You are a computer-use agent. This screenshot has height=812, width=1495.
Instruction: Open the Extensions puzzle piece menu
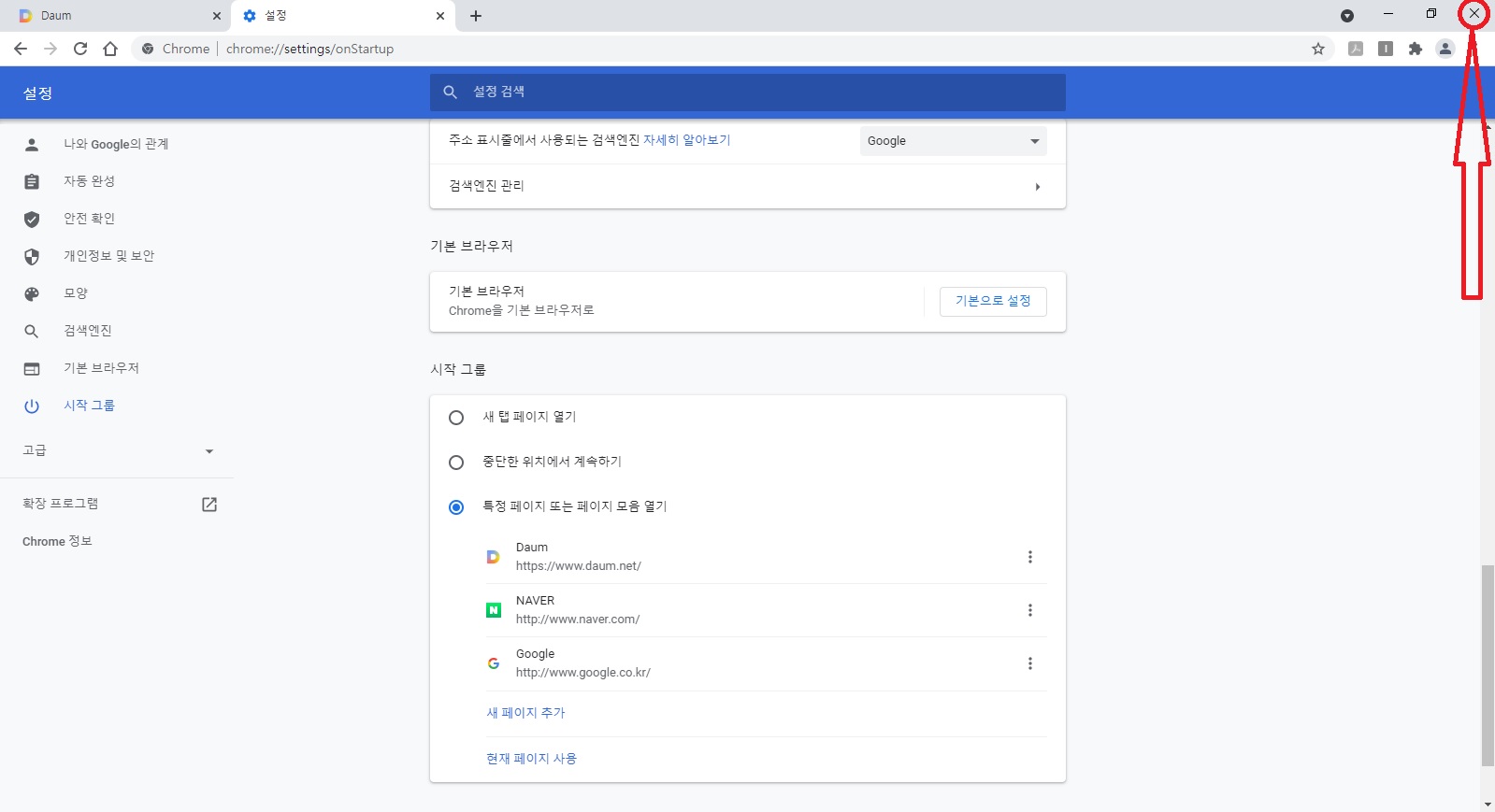(1416, 49)
